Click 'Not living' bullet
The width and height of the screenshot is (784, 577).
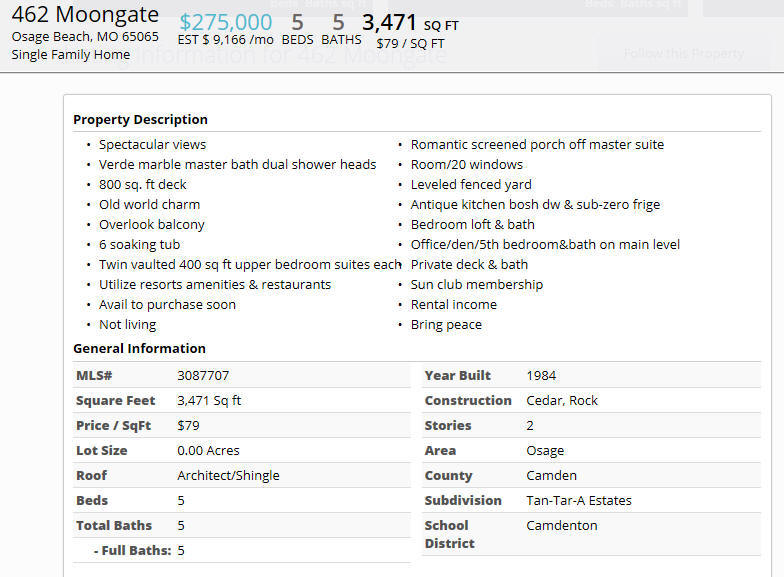(x=128, y=324)
